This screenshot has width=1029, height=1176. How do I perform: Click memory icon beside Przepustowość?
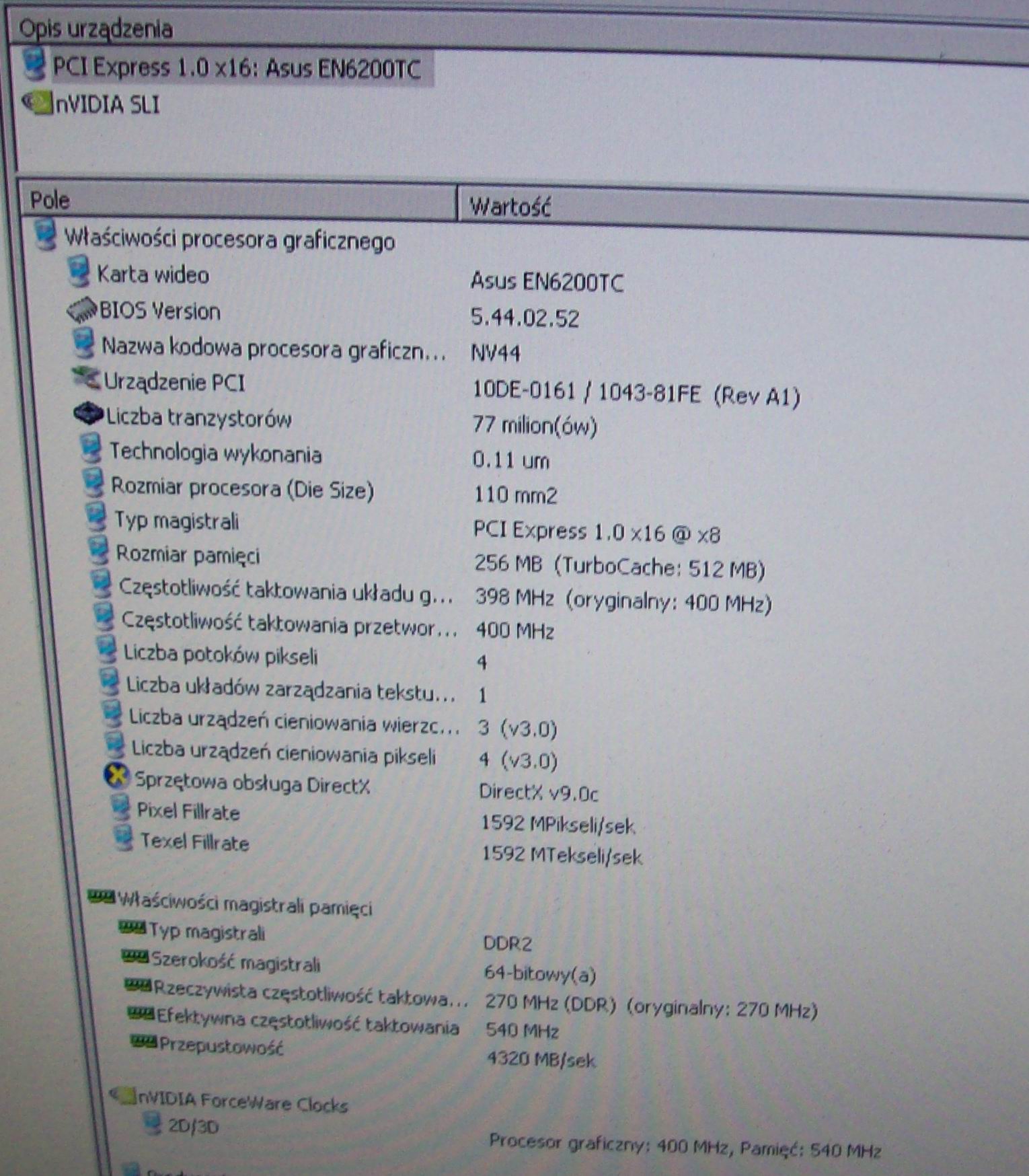point(143,1042)
